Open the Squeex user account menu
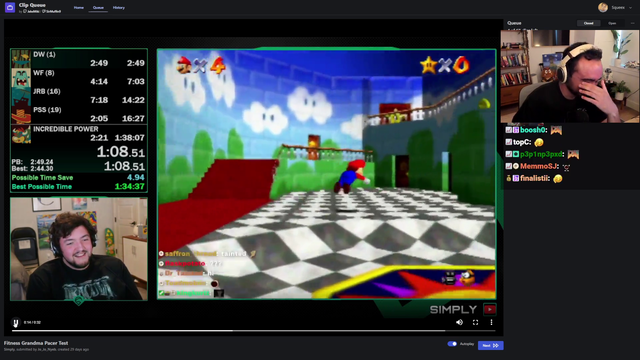Screen dimensions: 640x360 [615, 7]
